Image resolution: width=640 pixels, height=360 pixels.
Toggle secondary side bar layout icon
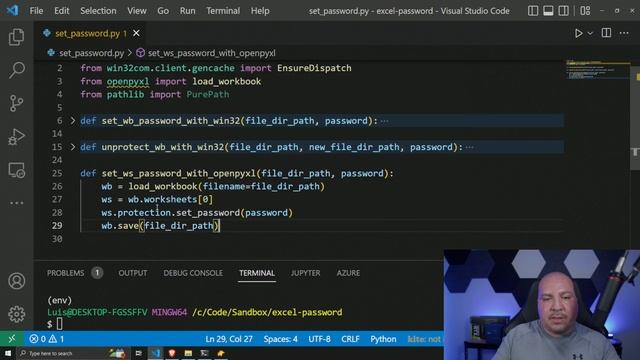pyautogui.click(x=564, y=11)
